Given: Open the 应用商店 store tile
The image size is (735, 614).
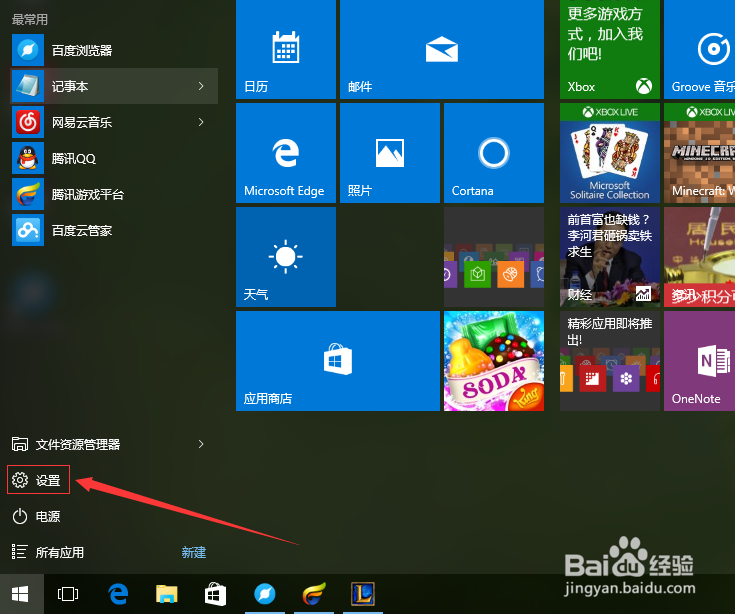Looking at the screenshot, I should point(338,361).
